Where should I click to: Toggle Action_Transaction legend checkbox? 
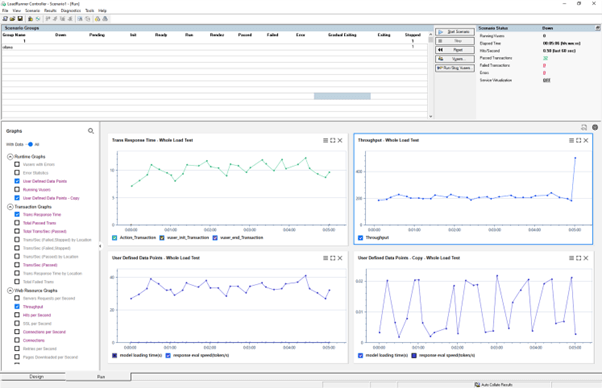pos(114,238)
